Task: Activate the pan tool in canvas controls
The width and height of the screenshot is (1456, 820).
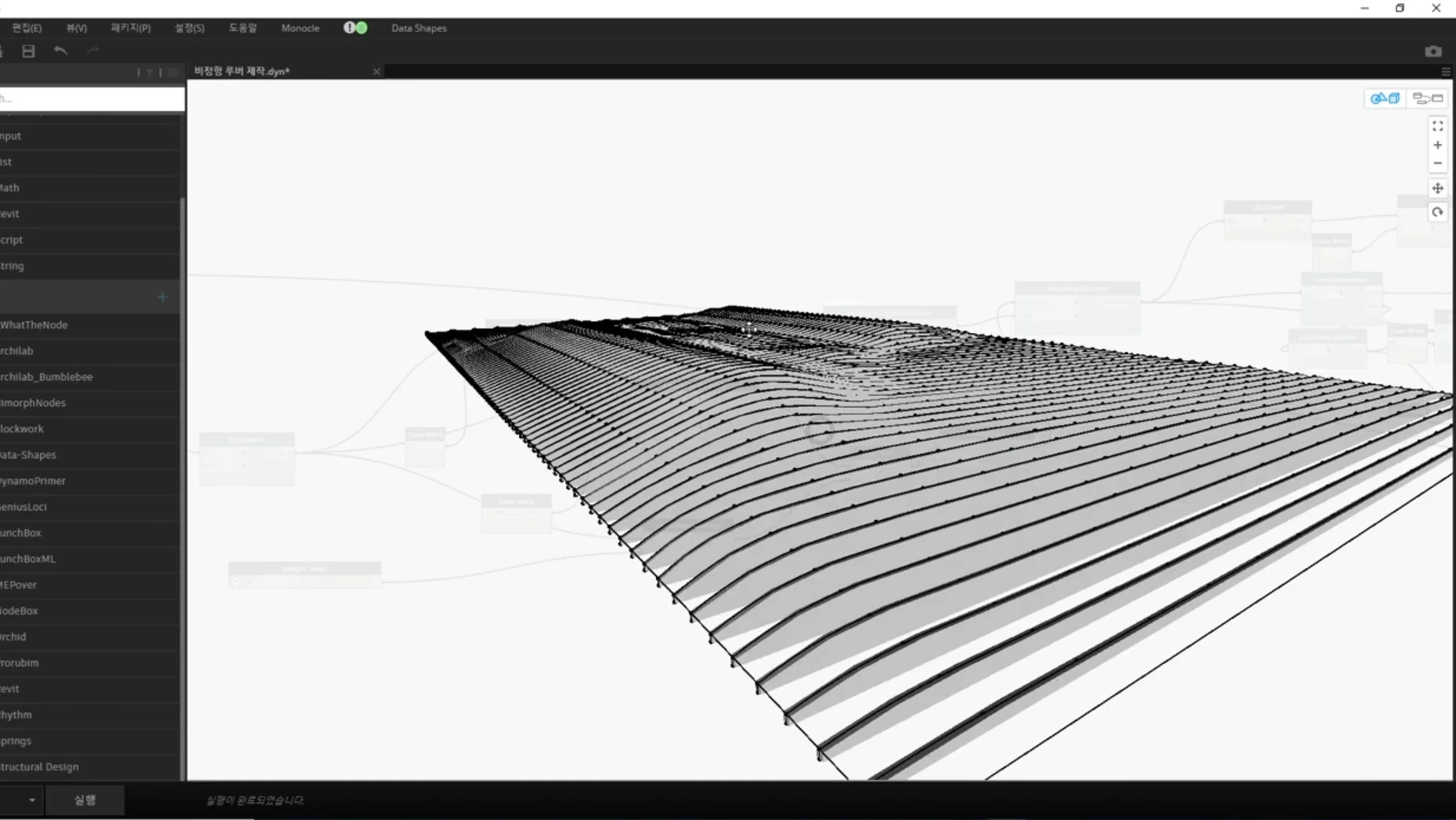Action: tap(1437, 188)
